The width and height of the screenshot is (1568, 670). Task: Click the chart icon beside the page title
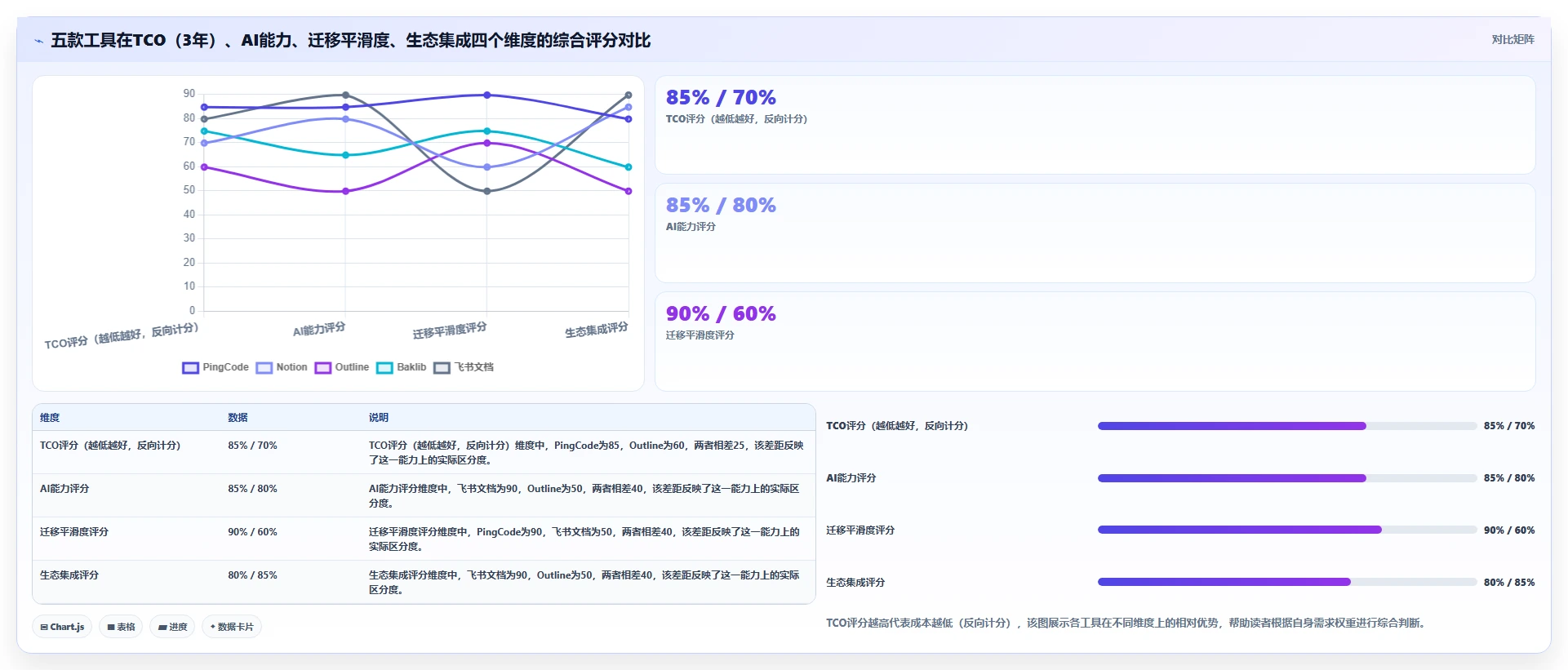pyautogui.click(x=38, y=41)
